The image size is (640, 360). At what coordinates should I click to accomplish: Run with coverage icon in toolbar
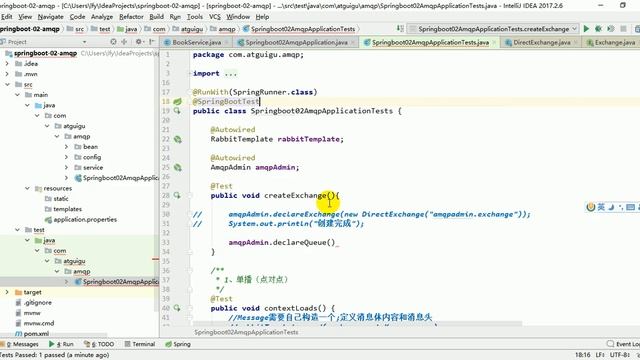pyautogui.click(x=611, y=29)
